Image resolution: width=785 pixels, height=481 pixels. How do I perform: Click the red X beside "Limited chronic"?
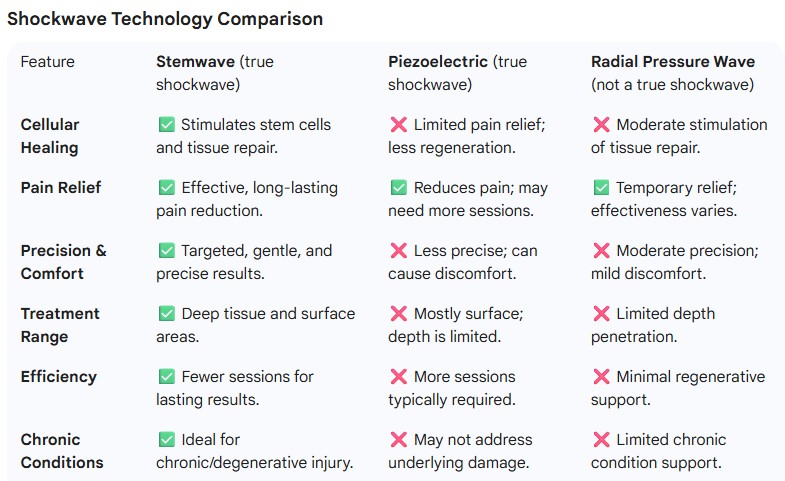click(x=601, y=440)
